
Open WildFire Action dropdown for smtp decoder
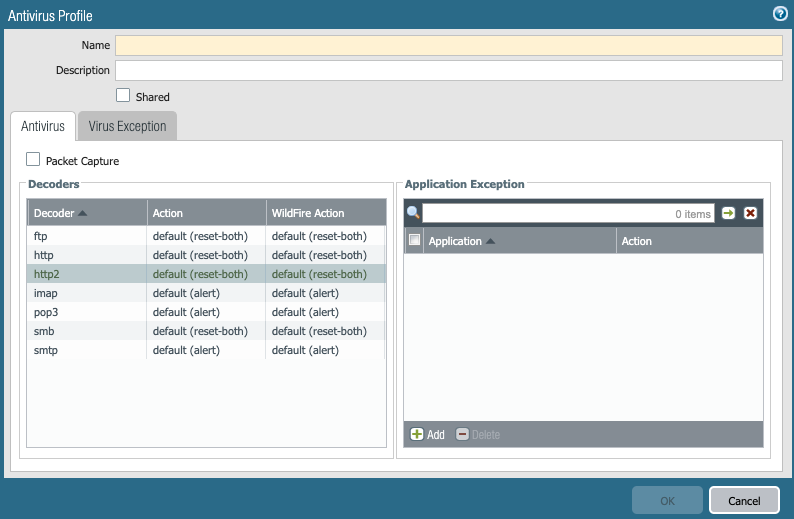tap(325, 350)
